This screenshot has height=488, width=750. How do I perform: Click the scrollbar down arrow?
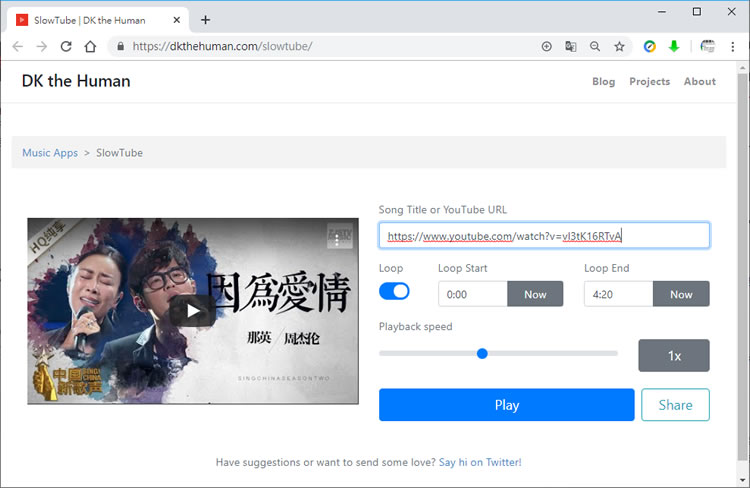click(742, 480)
